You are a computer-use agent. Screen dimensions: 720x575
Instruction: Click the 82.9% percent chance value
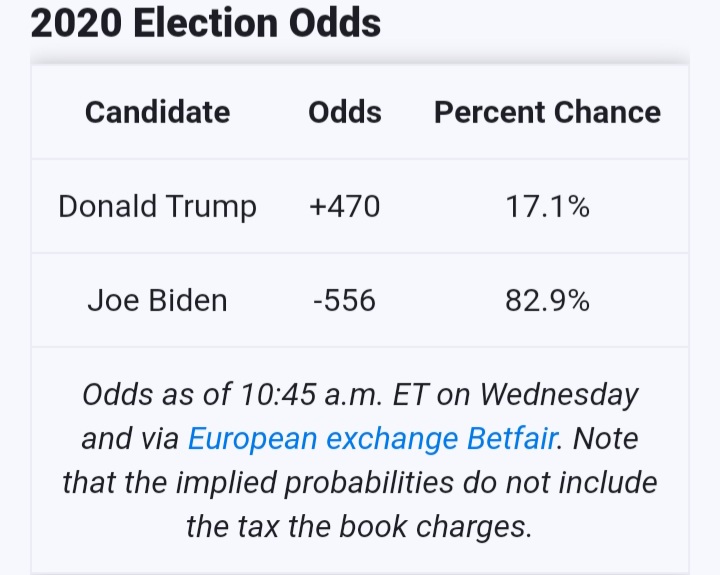coord(547,300)
